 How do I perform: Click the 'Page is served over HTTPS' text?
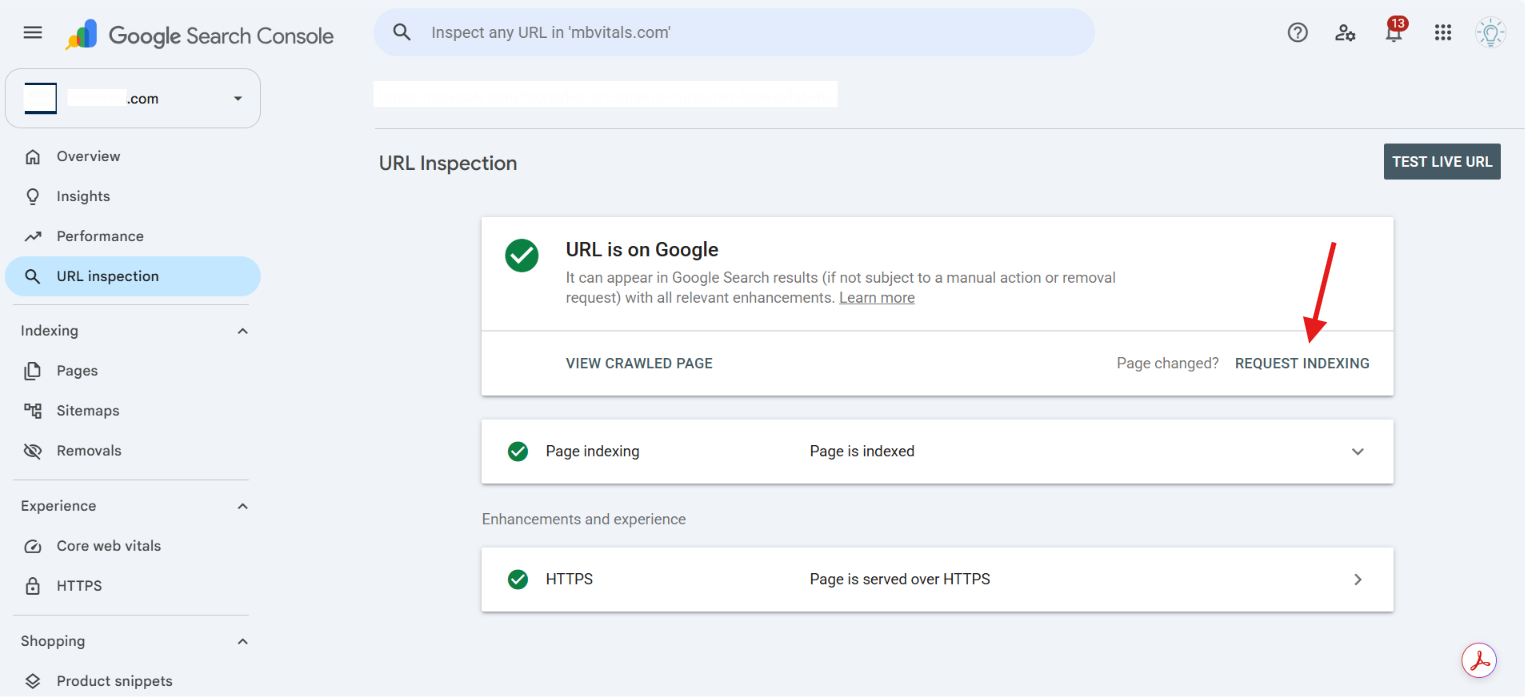(x=900, y=579)
